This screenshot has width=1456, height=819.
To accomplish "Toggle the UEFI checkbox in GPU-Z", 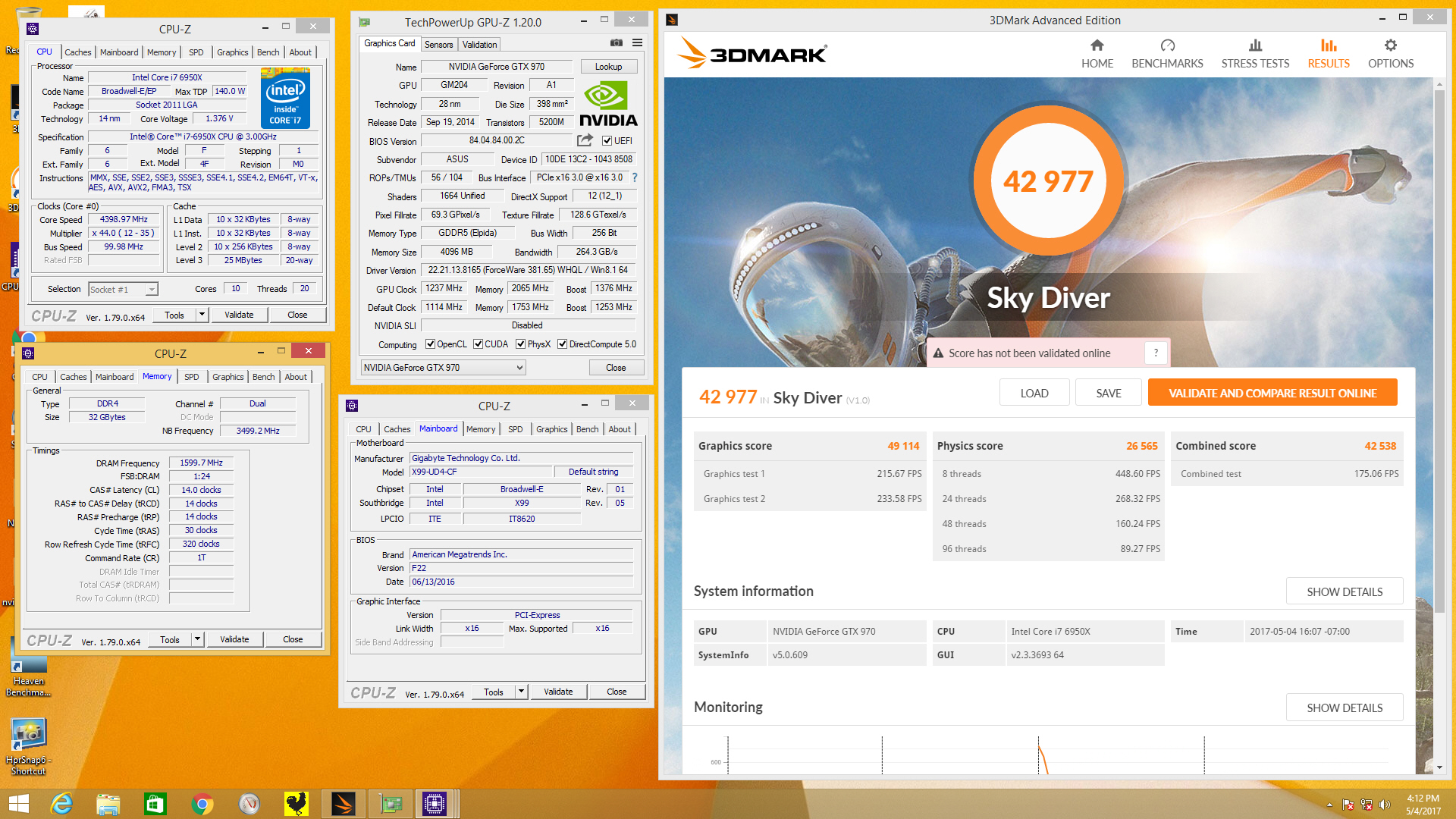I will [607, 141].
